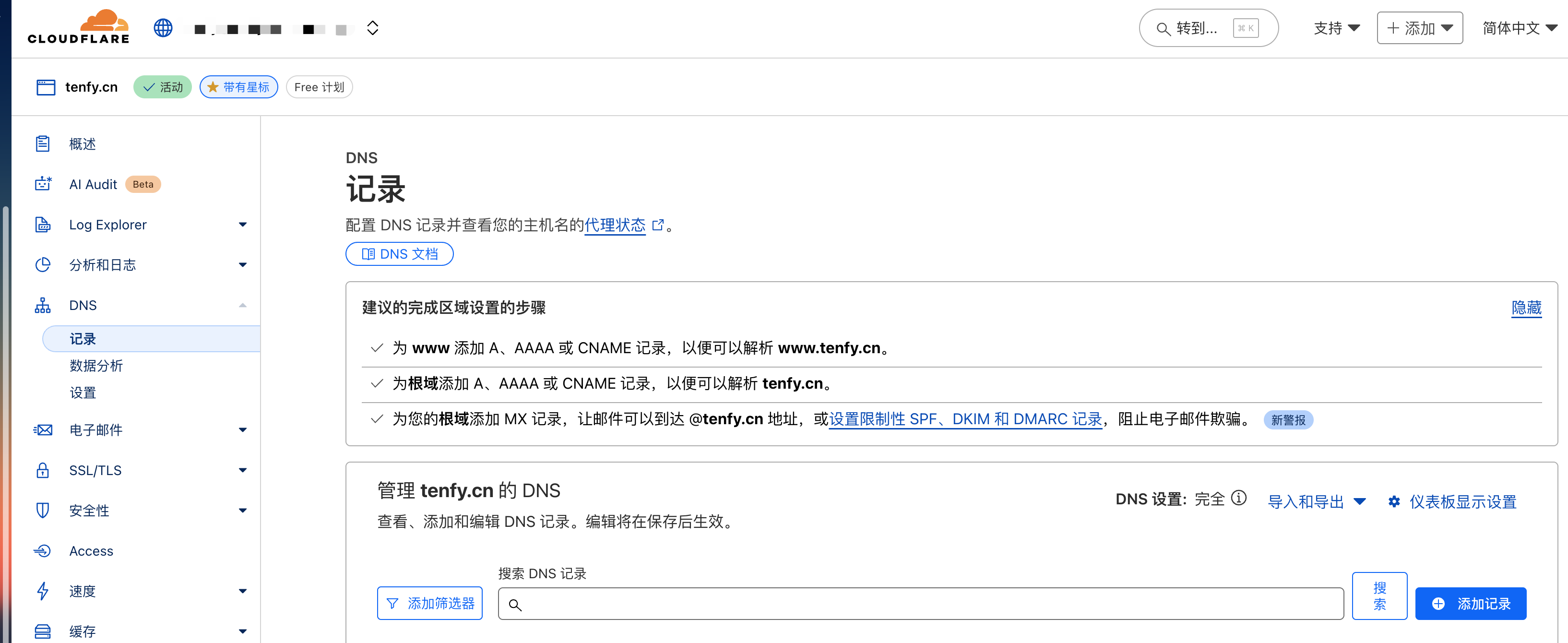
Task: Click the Access arrow-circle icon
Action: click(x=43, y=550)
